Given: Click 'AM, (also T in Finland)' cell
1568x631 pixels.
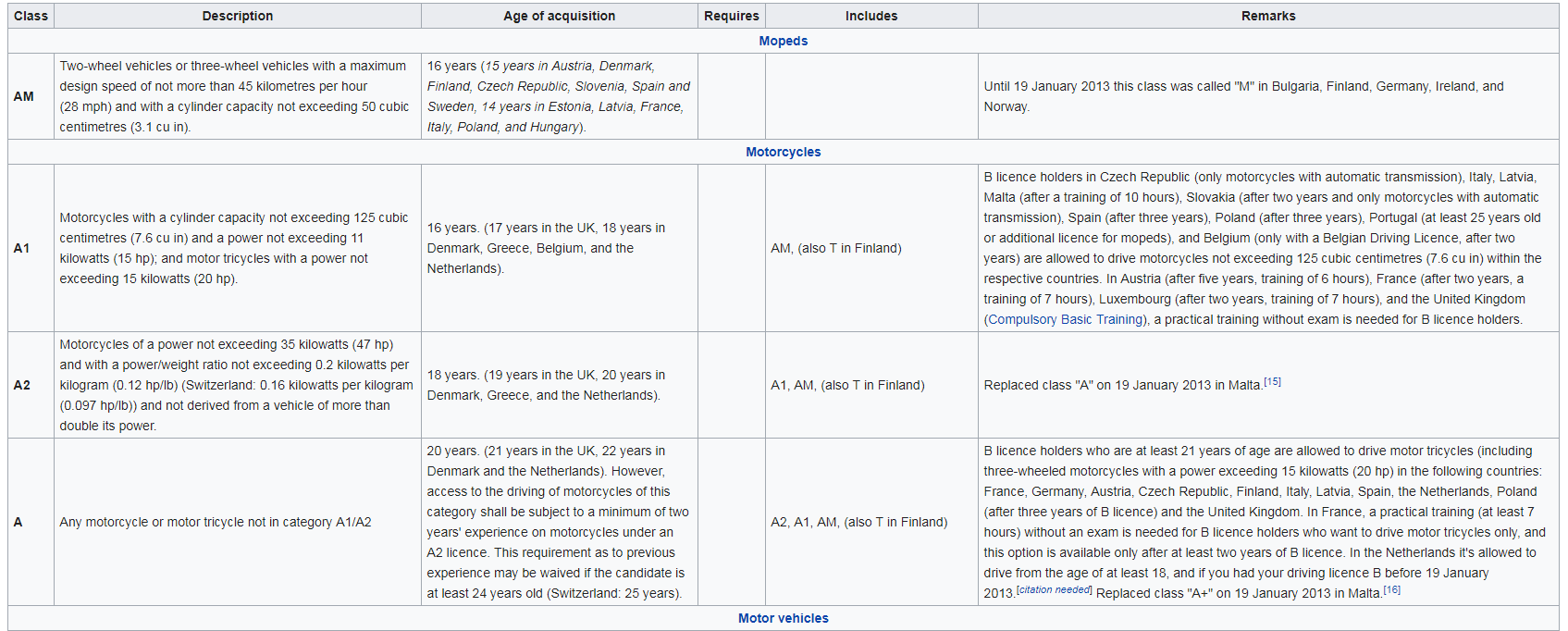Looking at the screenshot, I should pos(871,248).
